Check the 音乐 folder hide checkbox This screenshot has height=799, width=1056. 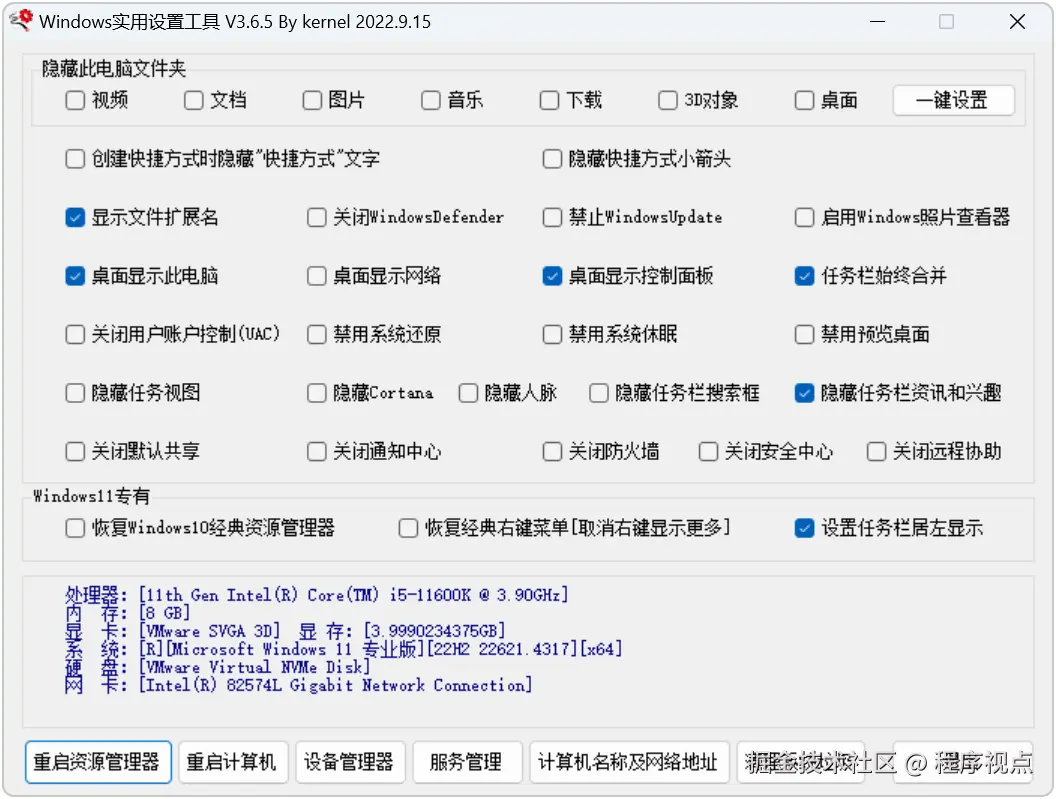[x=430, y=101]
